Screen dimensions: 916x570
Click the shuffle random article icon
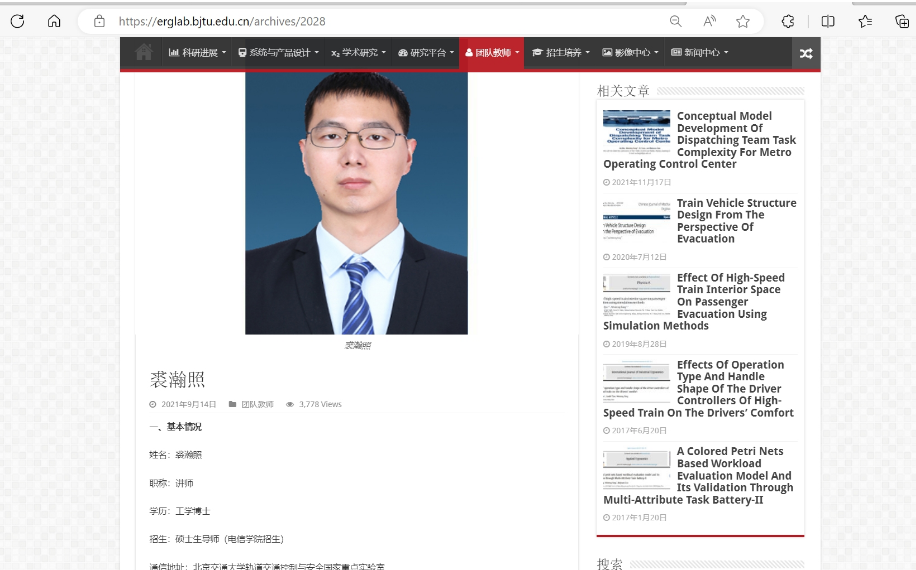(x=806, y=53)
